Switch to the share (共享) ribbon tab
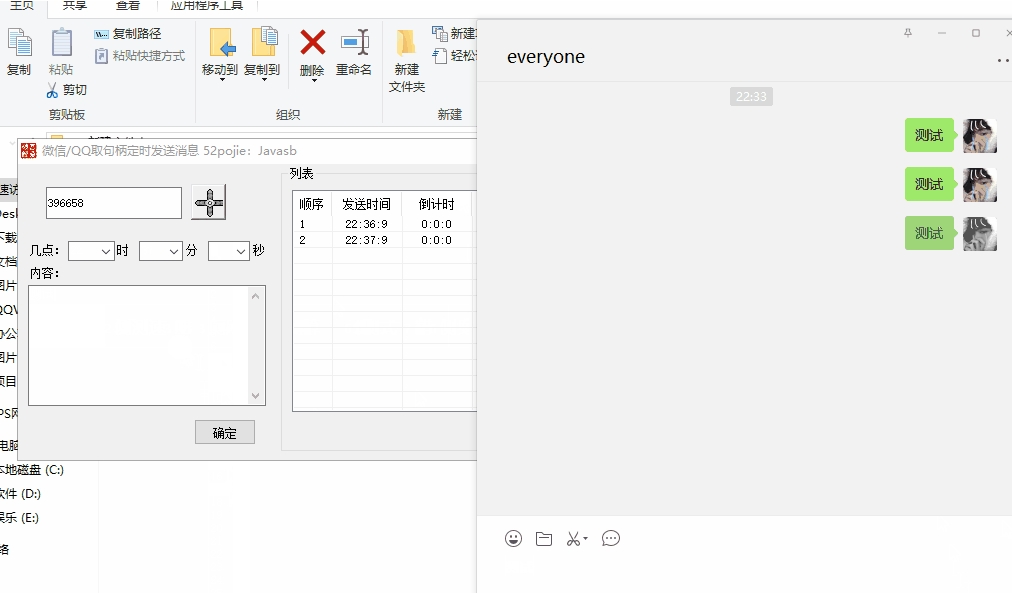1012x593 pixels. [74, 5]
